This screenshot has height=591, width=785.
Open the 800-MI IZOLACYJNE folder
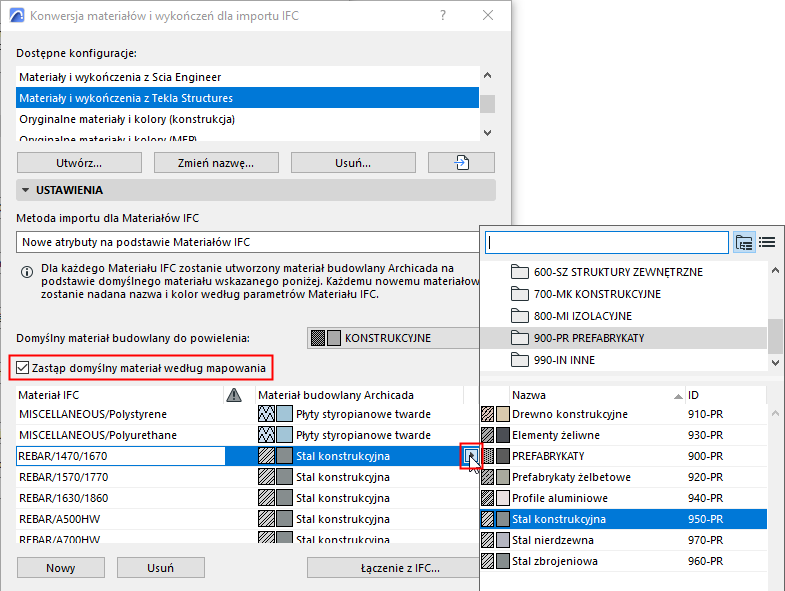coord(624,316)
